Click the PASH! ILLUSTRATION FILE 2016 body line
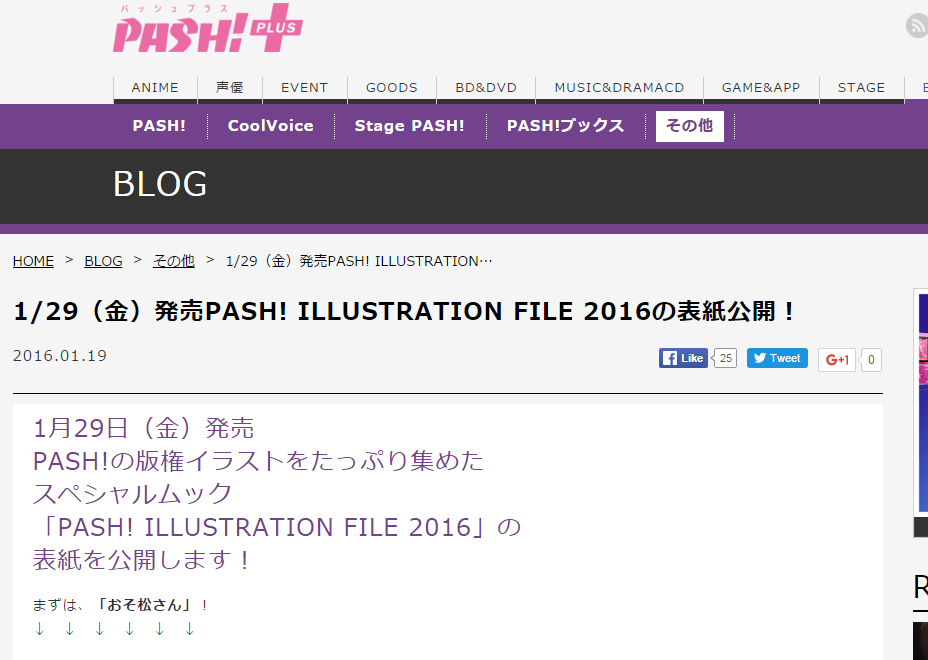This screenshot has width=928, height=660. click(x=277, y=527)
